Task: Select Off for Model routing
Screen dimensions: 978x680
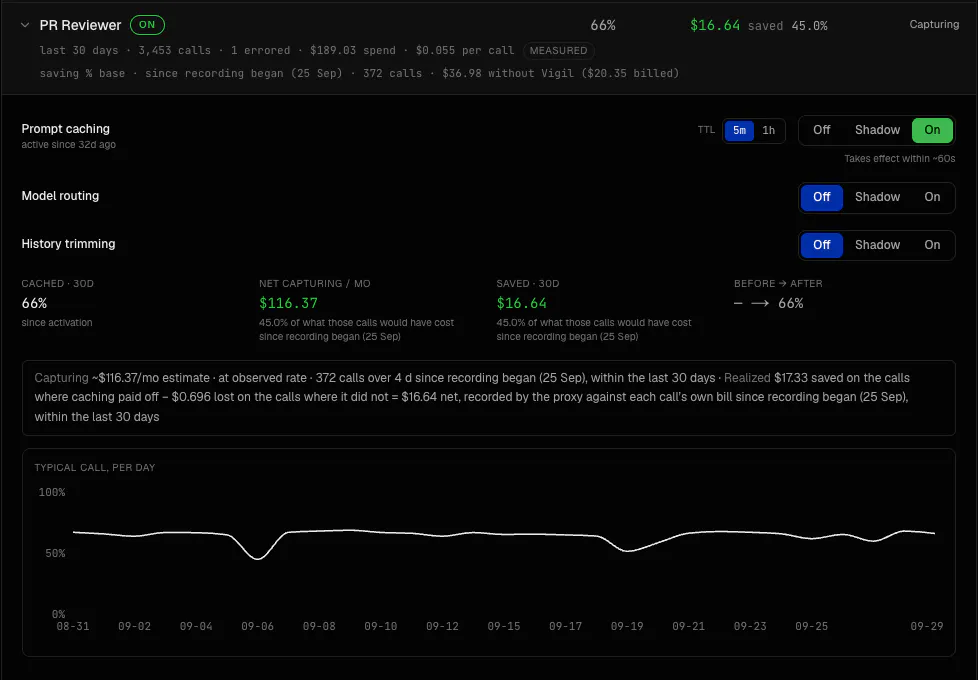Action: coord(821,197)
